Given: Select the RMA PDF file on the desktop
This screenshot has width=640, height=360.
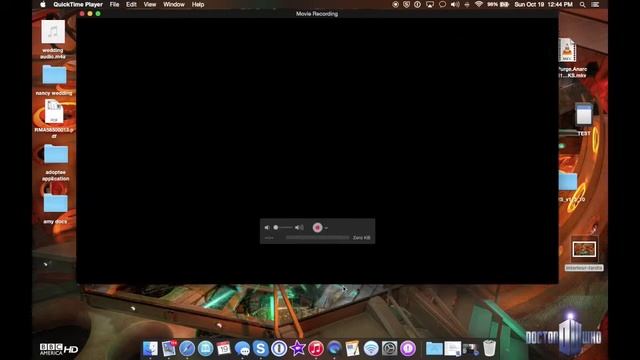Looking at the screenshot, I should [54, 118].
